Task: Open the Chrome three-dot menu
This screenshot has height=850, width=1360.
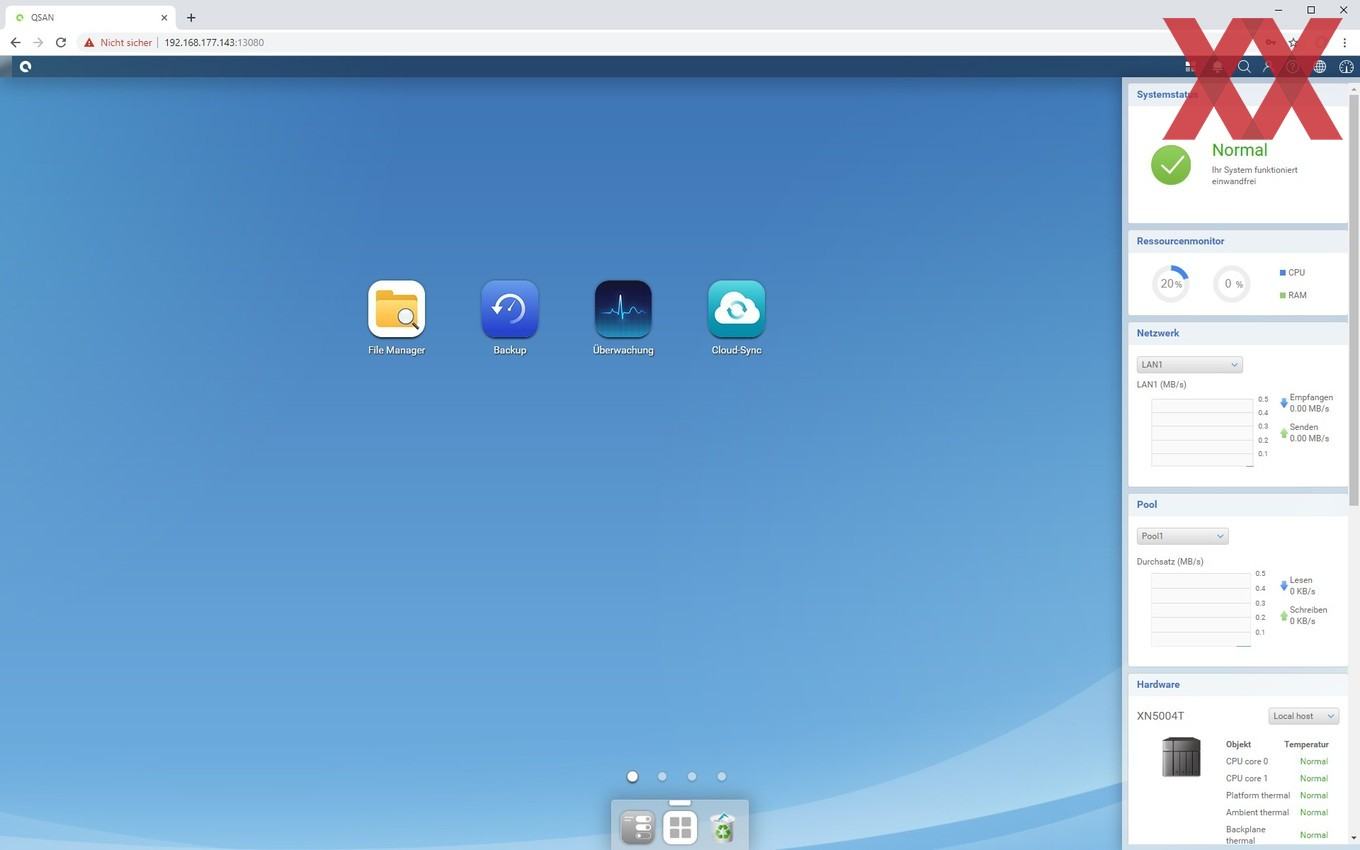Action: point(1345,42)
